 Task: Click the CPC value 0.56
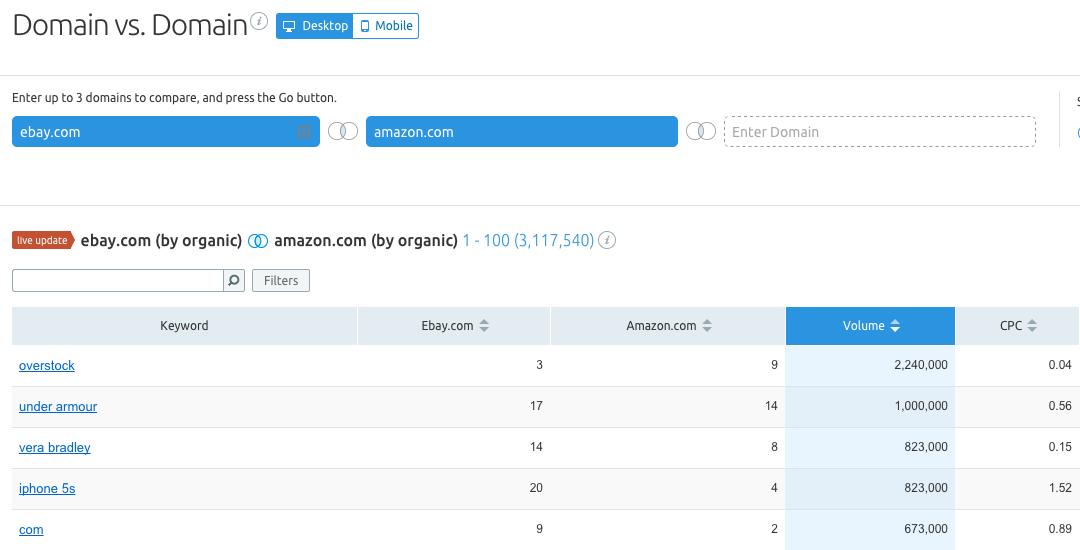coord(1060,406)
